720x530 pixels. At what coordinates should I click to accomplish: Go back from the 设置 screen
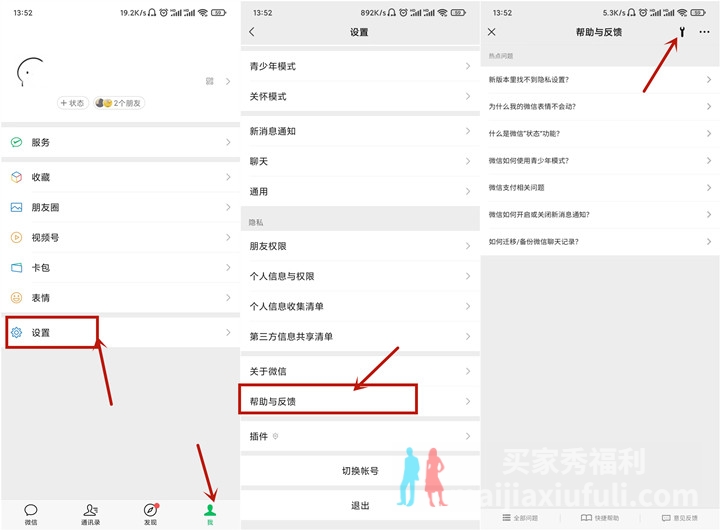[252, 32]
